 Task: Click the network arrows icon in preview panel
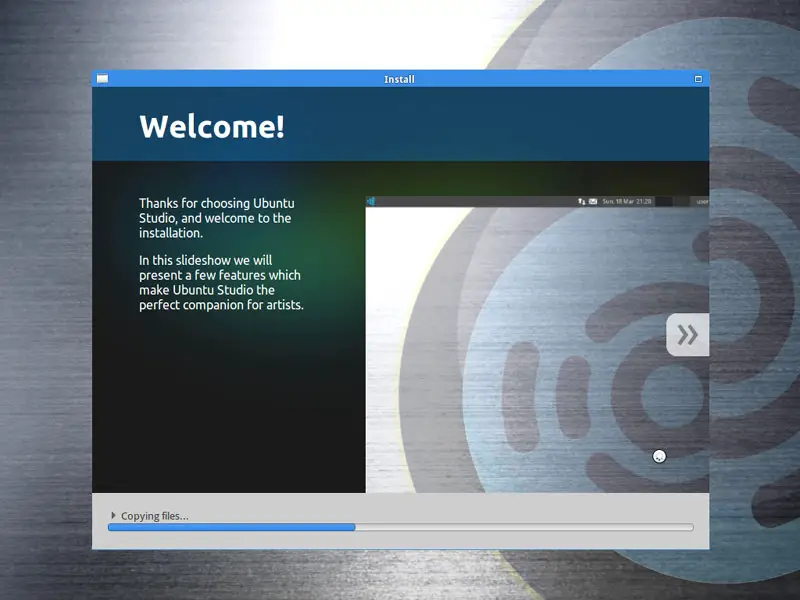pyautogui.click(x=582, y=202)
